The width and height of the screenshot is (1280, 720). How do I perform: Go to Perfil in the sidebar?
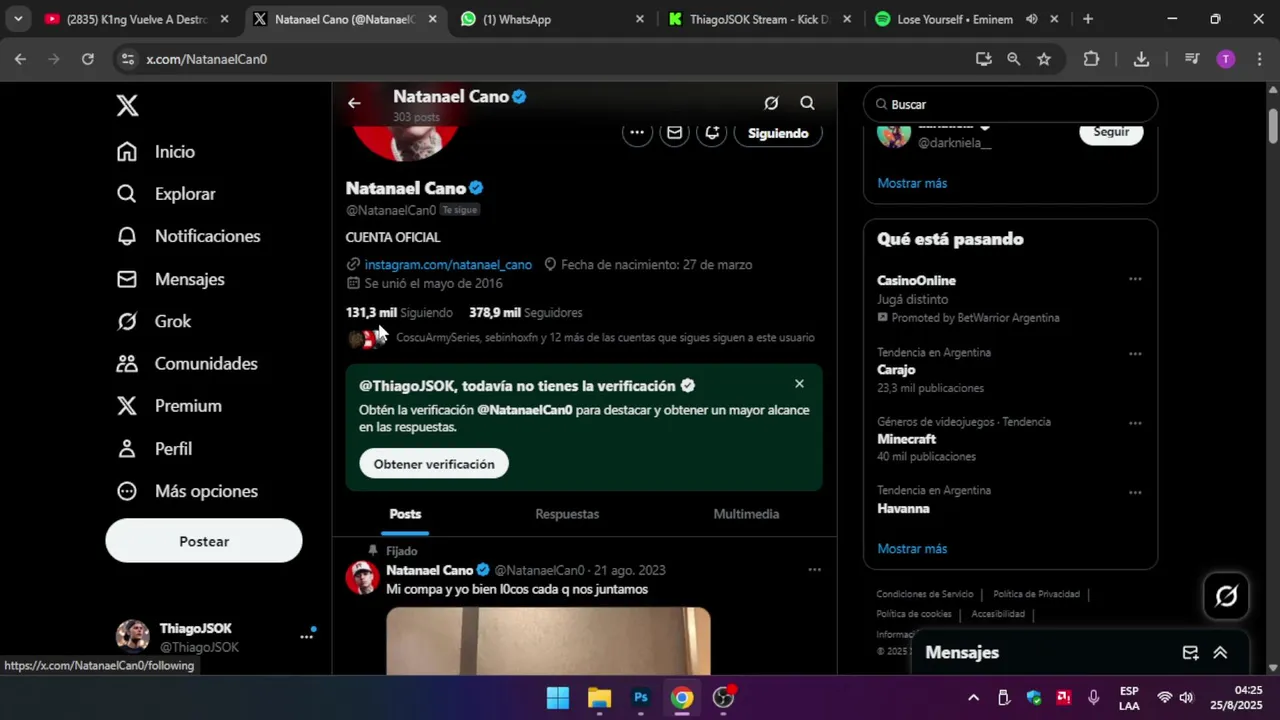(x=153, y=449)
